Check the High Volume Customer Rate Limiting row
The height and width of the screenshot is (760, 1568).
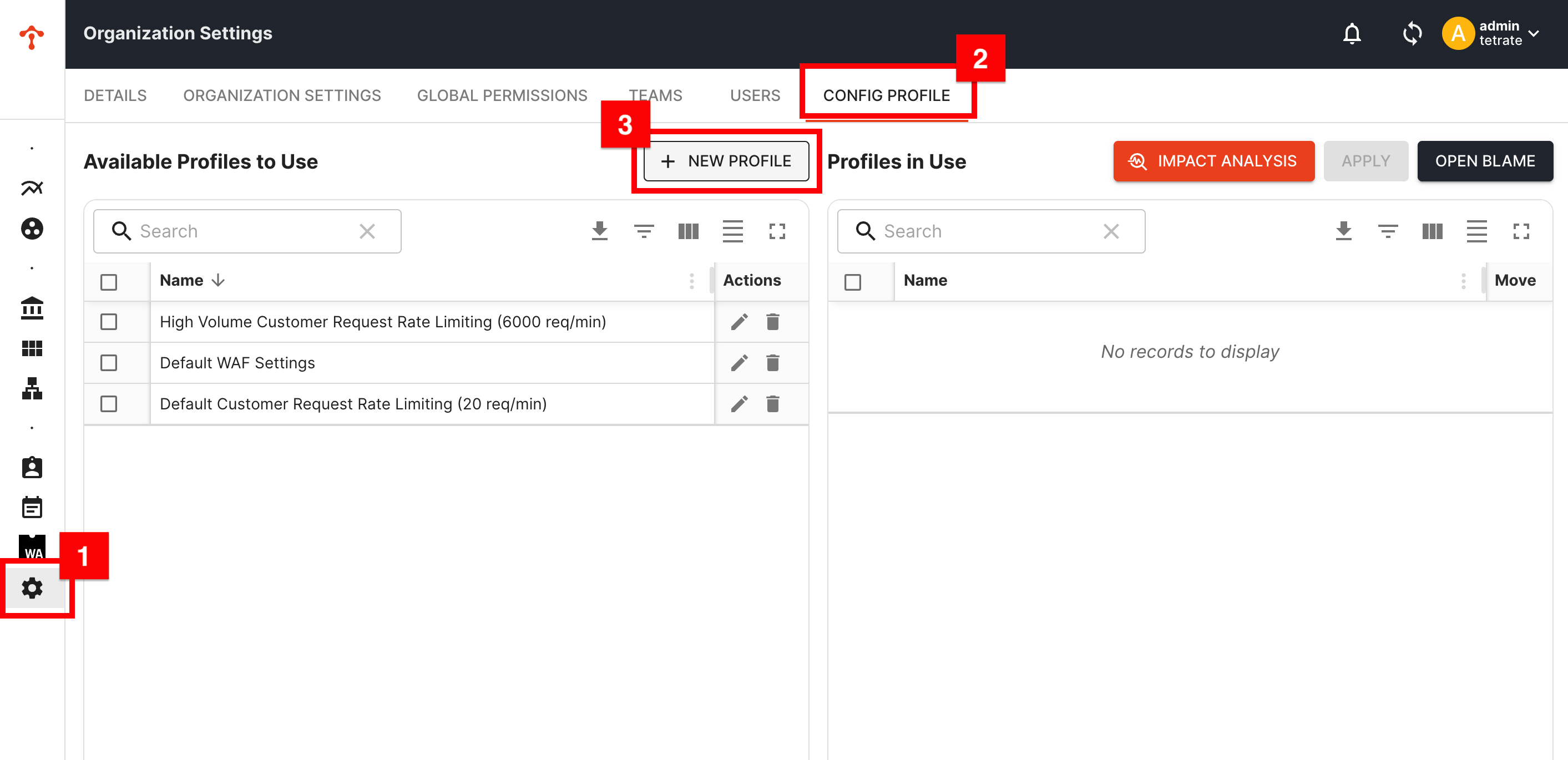pos(108,322)
